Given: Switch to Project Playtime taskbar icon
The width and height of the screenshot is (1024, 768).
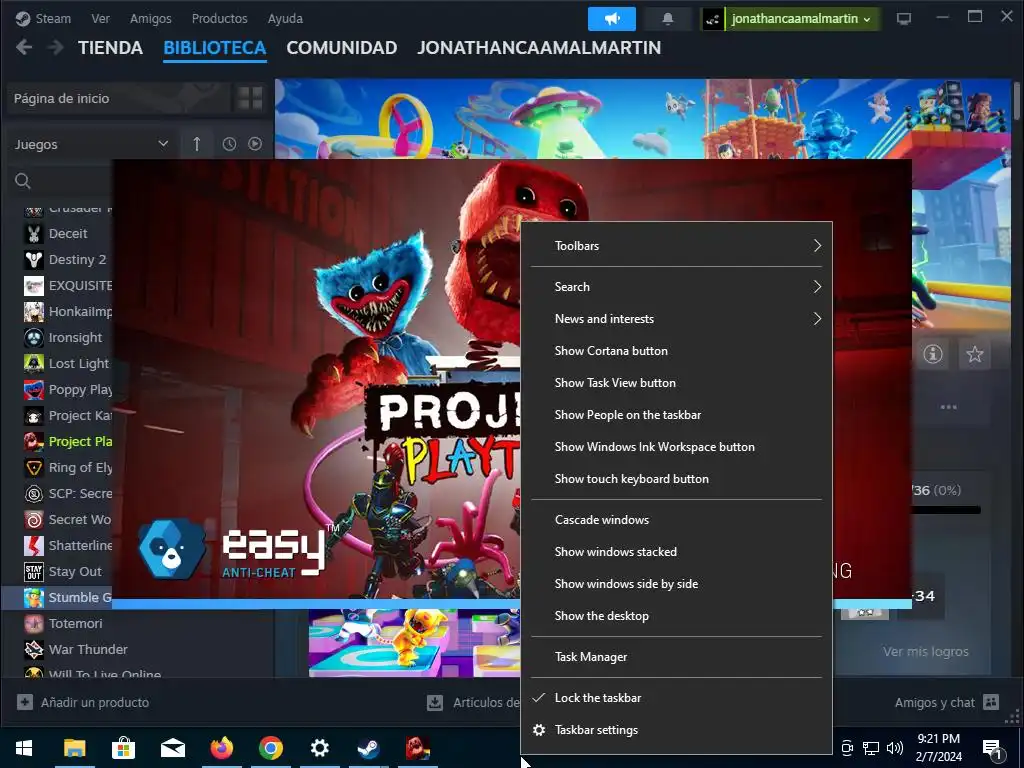Looking at the screenshot, I should pos(417,748).
